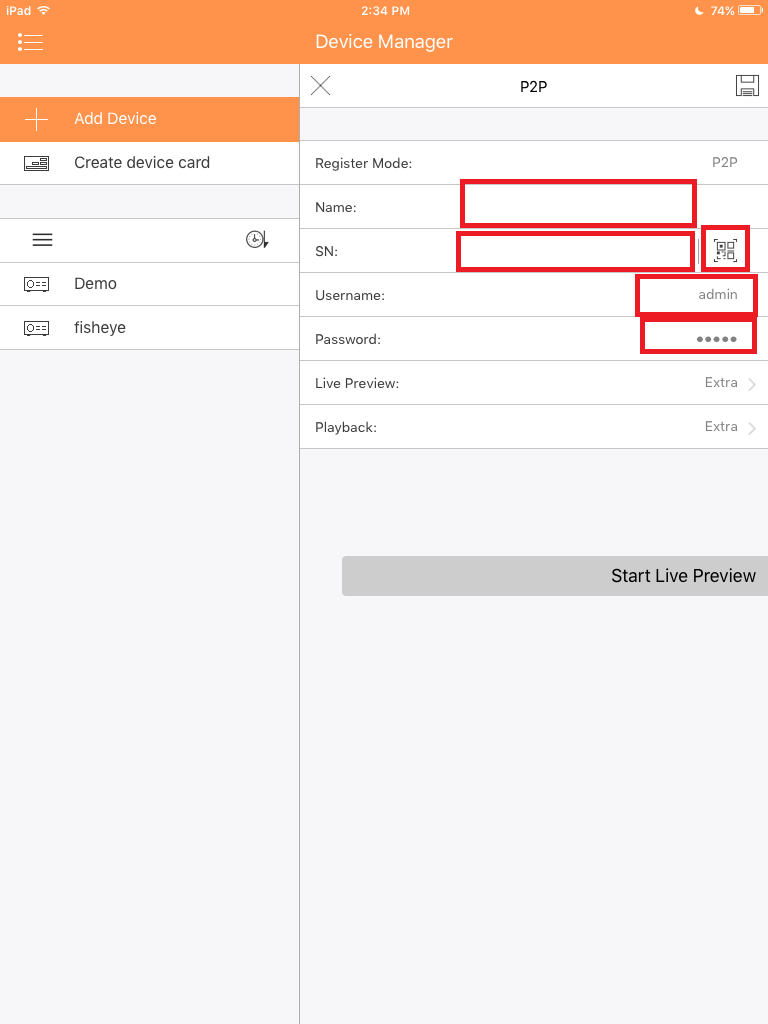Sort devices using the clock icon
This screenshot has height=1024, width=768.
[x=257, y=240]
